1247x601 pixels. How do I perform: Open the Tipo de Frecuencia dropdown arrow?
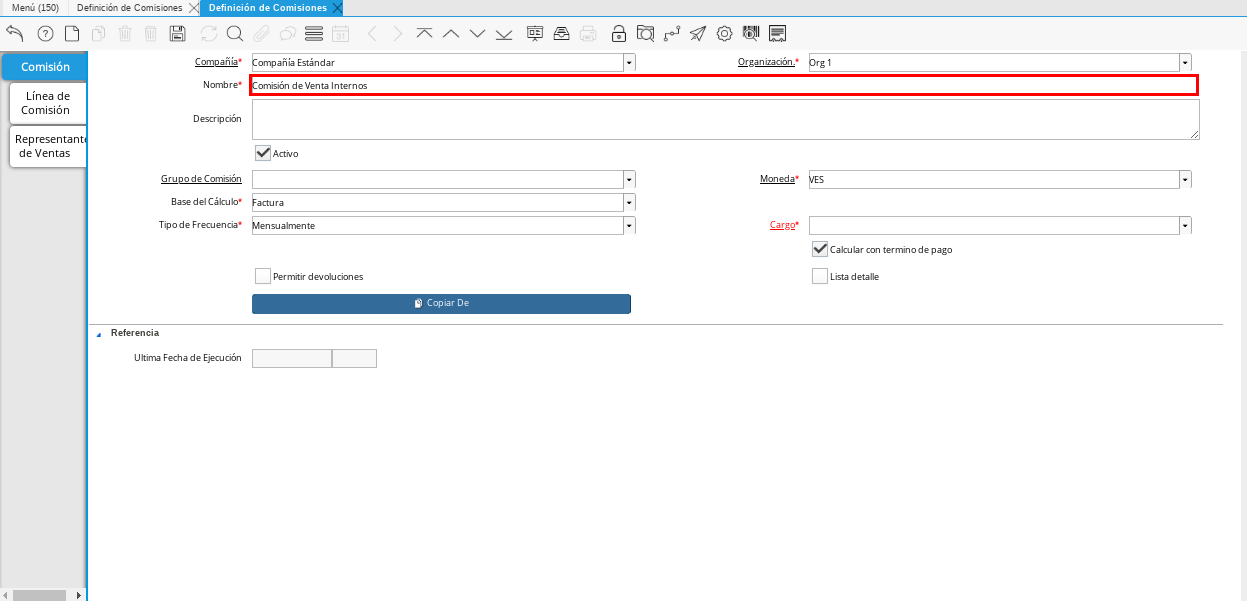(x=629, y=225)
